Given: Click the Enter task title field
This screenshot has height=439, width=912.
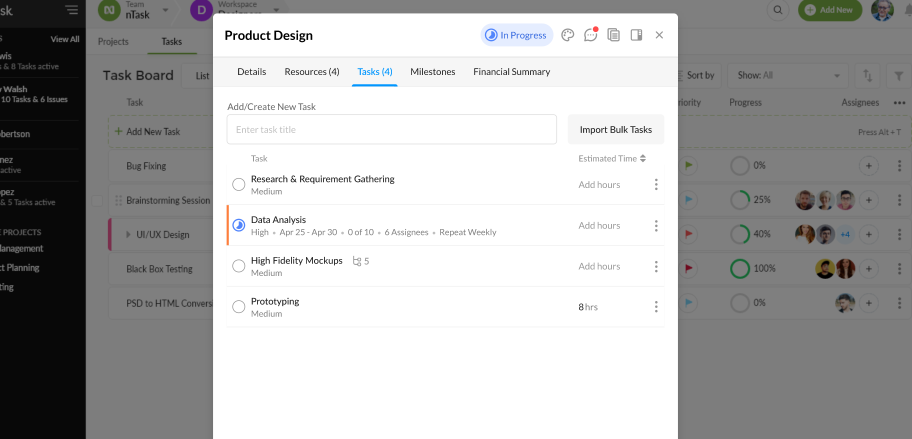Looking at the screenshot, I should 391,129.
